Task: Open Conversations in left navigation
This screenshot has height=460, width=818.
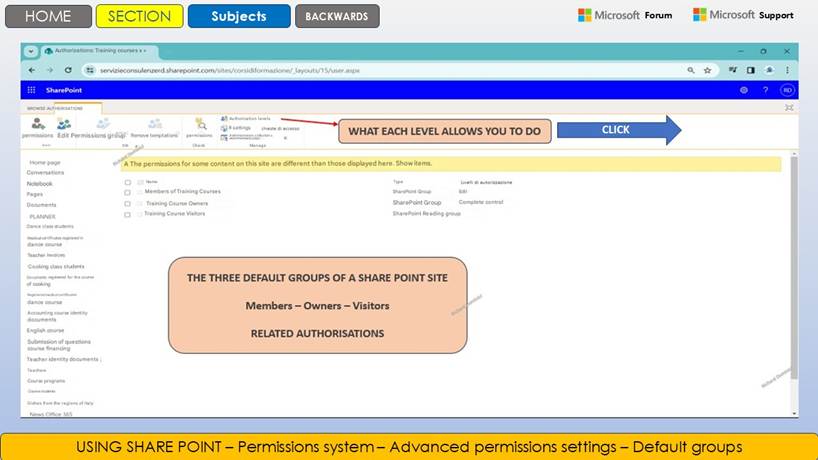Action: coord(45,173)
